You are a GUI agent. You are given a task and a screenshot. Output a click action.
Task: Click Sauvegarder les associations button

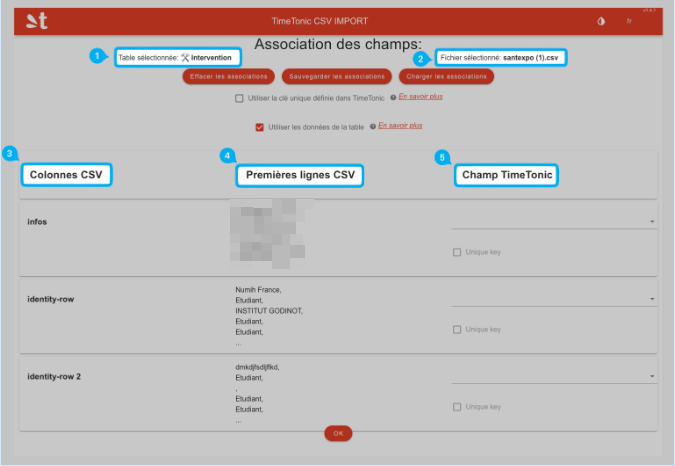click(337, 77)
